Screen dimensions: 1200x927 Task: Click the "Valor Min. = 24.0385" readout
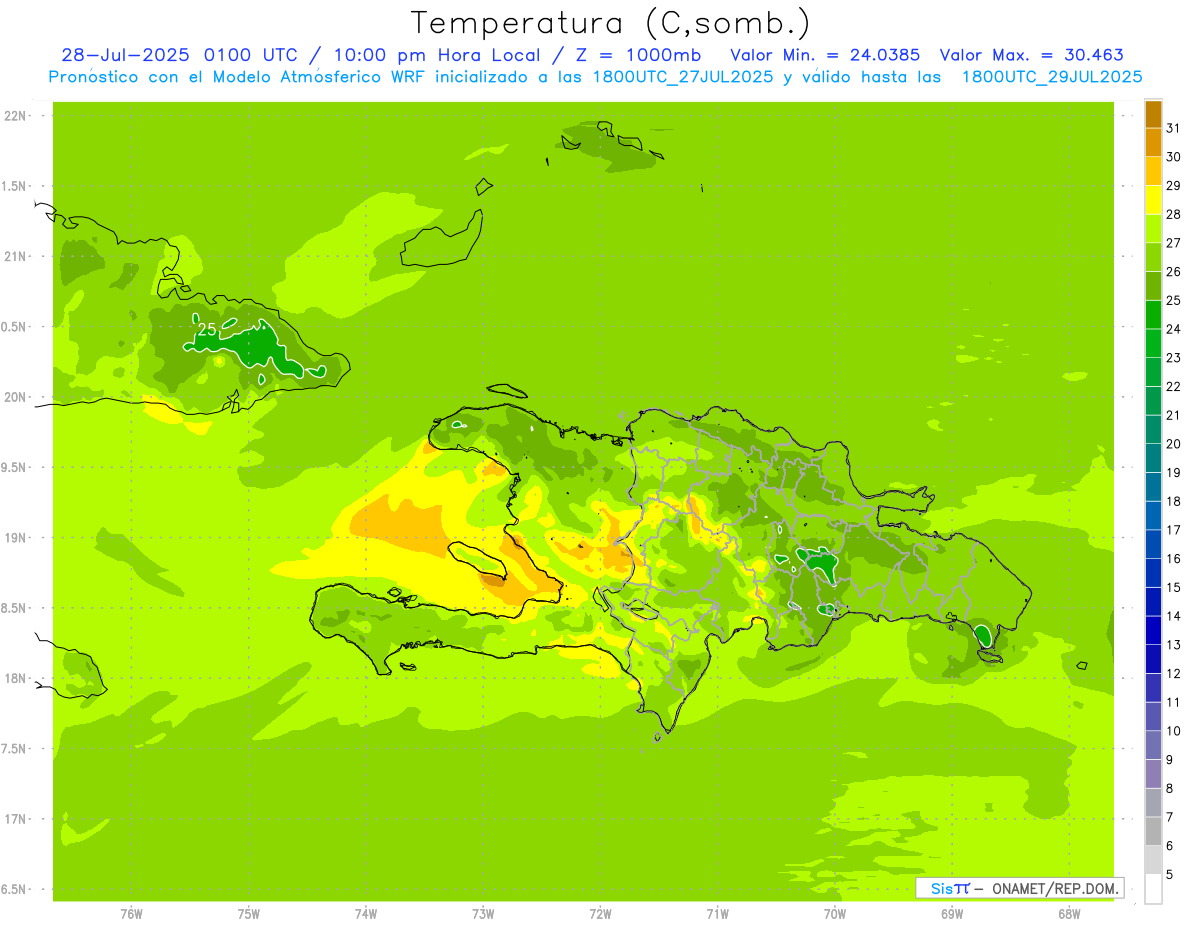coord(825,55)
